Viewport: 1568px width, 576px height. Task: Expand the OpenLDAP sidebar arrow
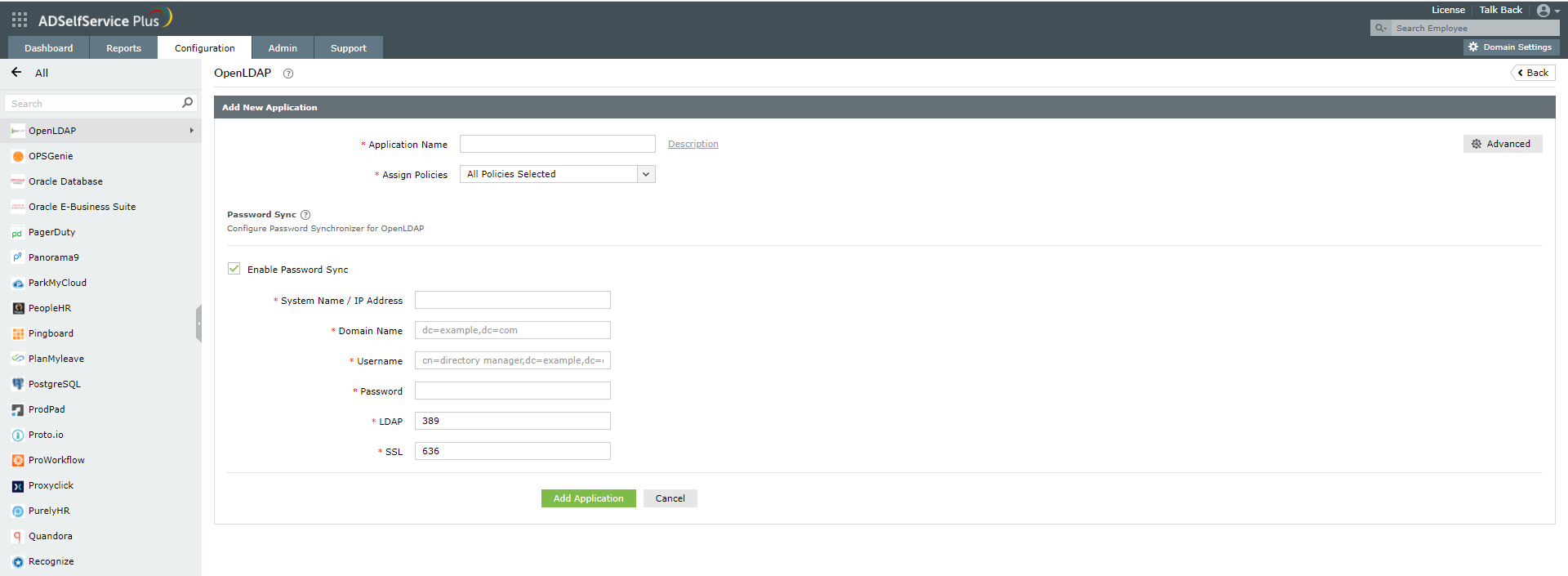[192, 131]
